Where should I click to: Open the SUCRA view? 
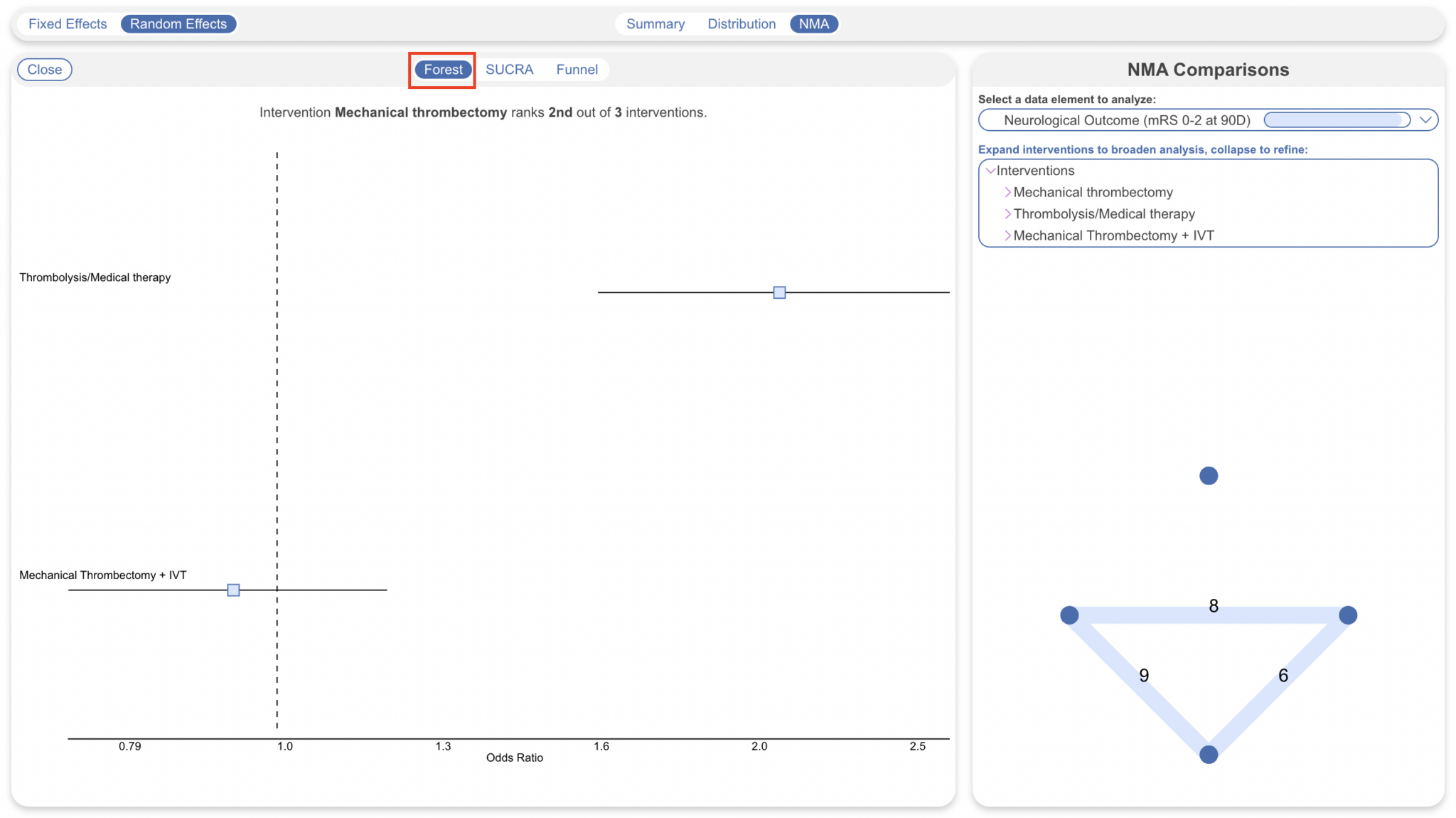click(x=510, y=69)
